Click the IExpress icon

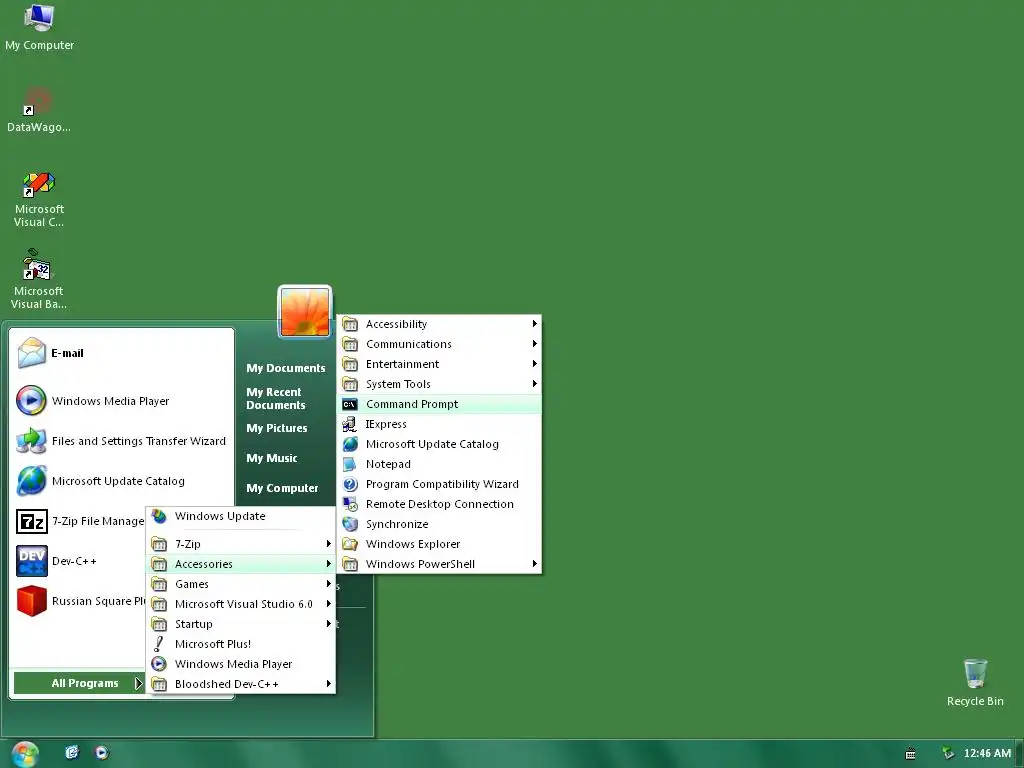pos(350,424)
